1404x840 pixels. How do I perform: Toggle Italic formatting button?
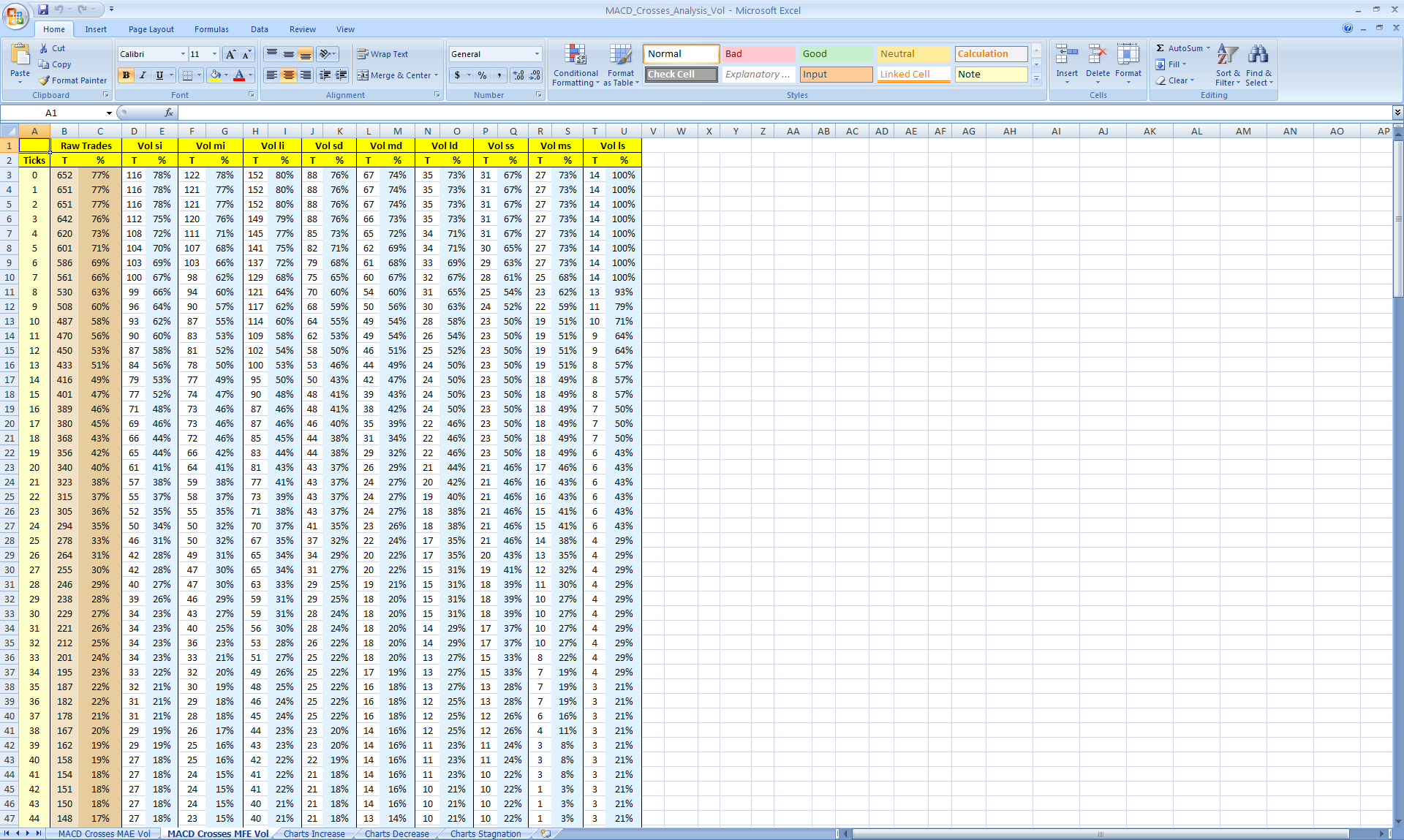coord(143,75)
